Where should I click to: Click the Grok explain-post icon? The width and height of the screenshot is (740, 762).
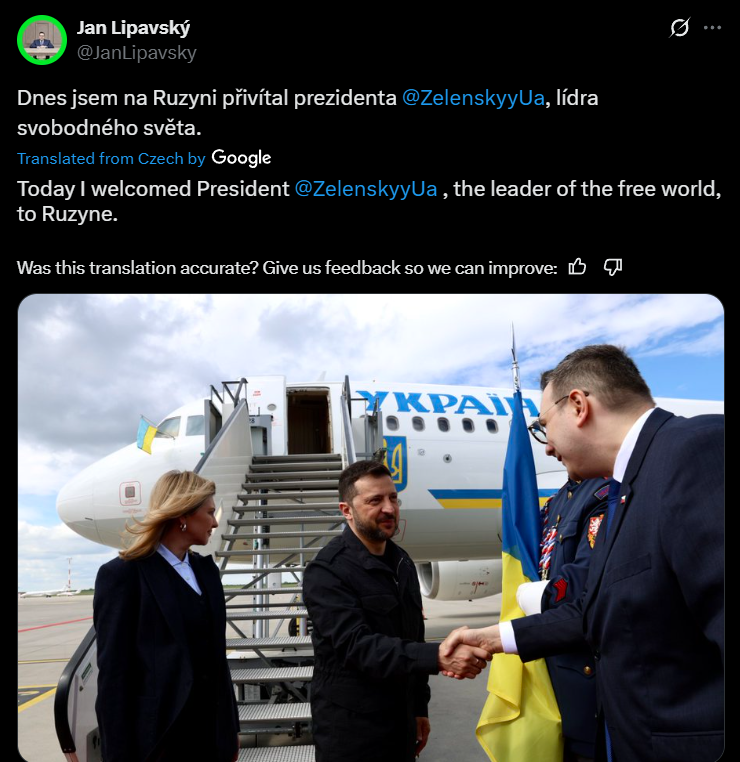click(679, 28)
